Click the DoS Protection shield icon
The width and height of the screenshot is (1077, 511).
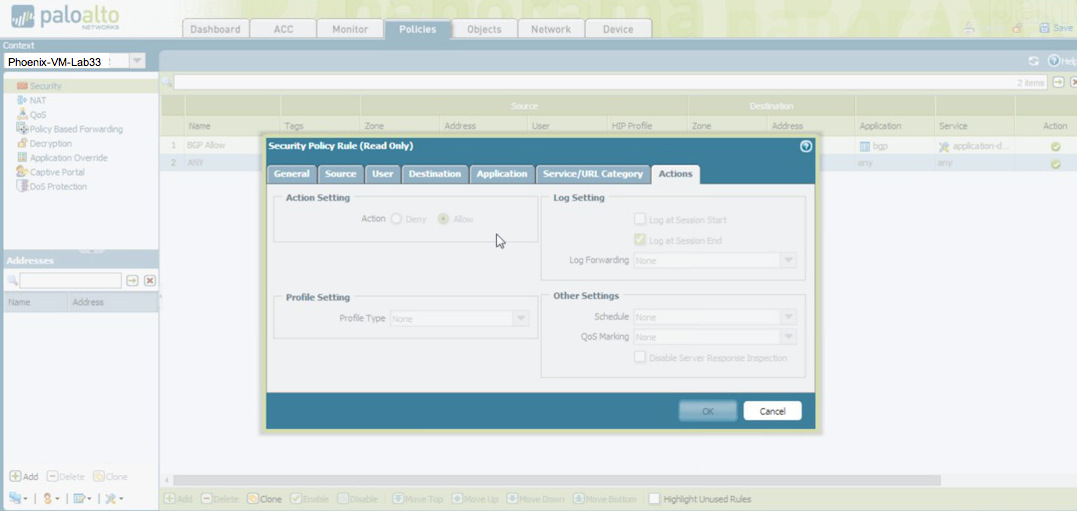pos(22,187)
